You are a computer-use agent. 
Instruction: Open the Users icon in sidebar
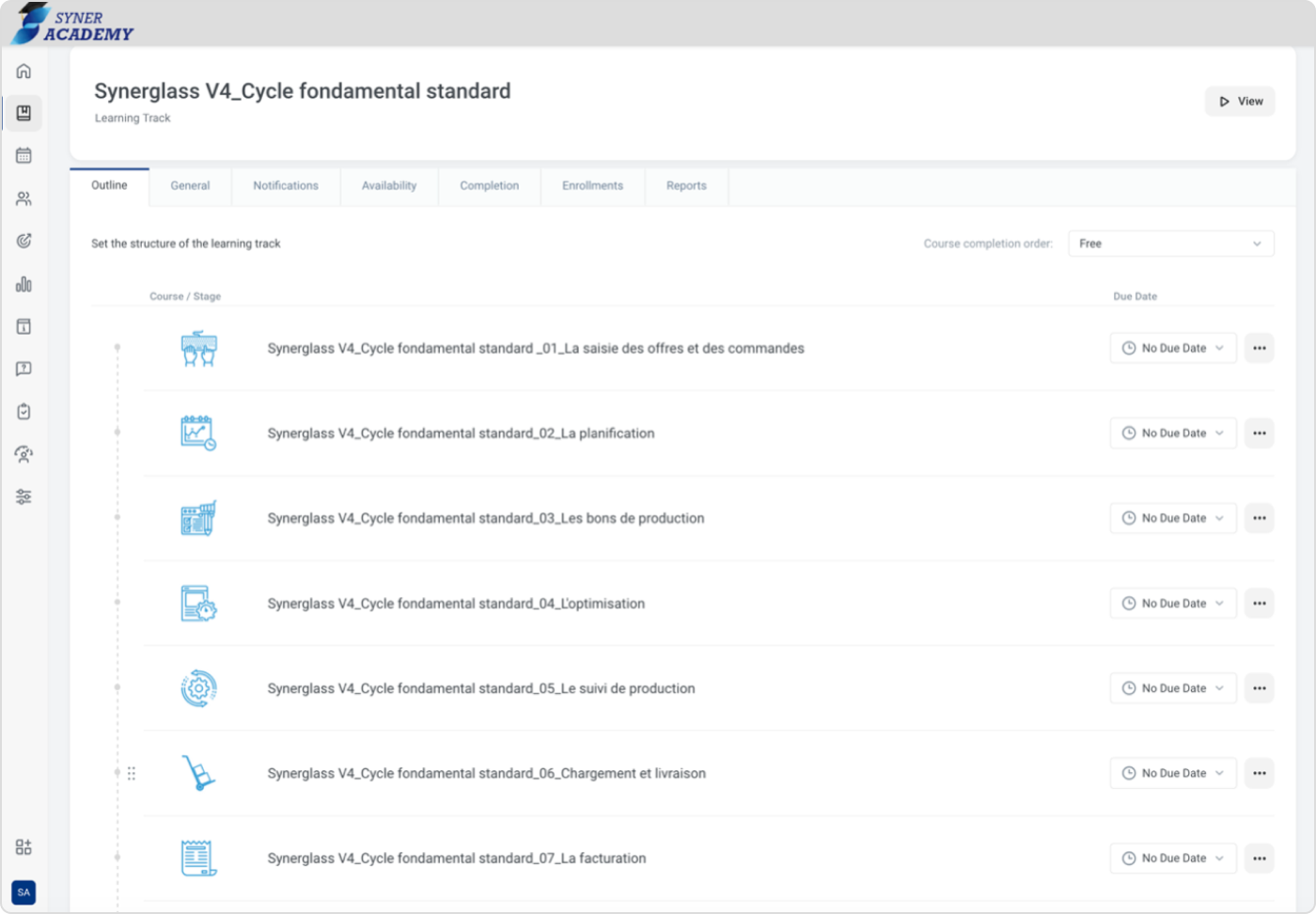pos(23,198)
